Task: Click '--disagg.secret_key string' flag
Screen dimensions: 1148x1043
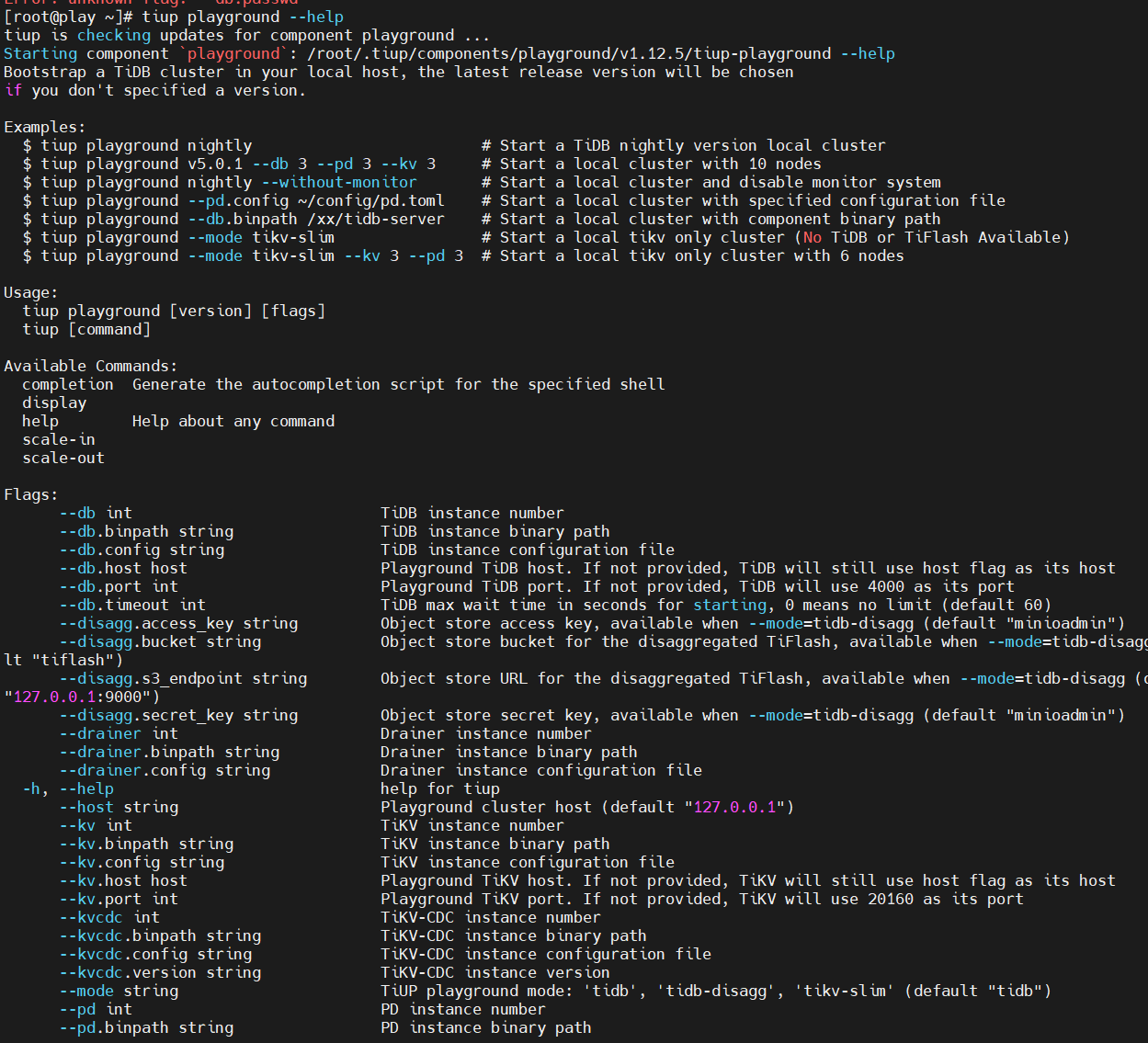Action: pyautogui.click(x=178, y=715)
